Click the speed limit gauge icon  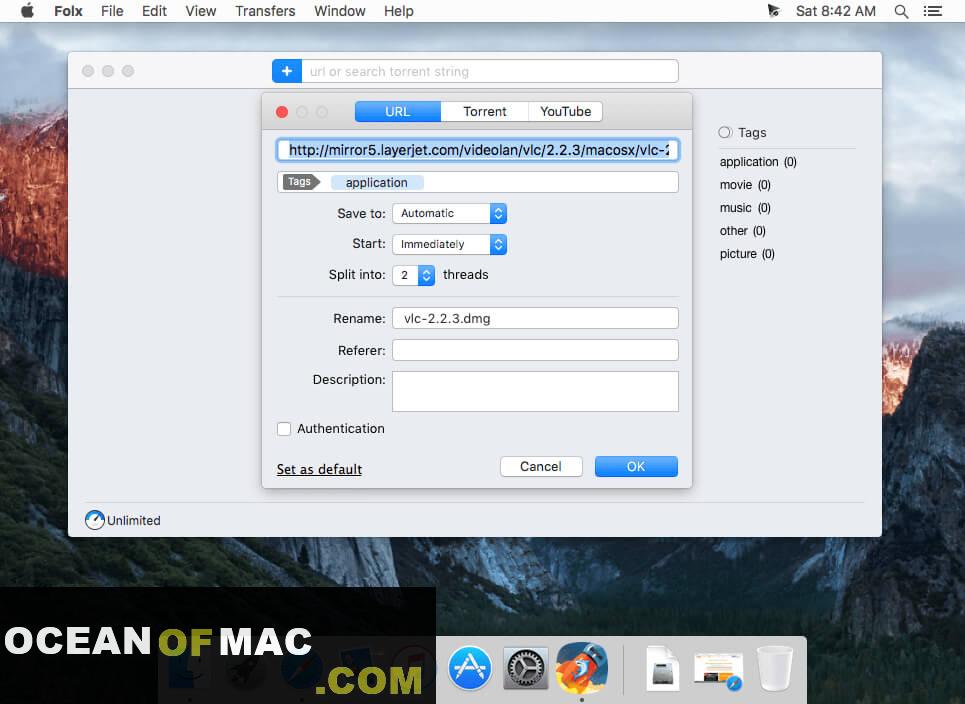point(95,520)
